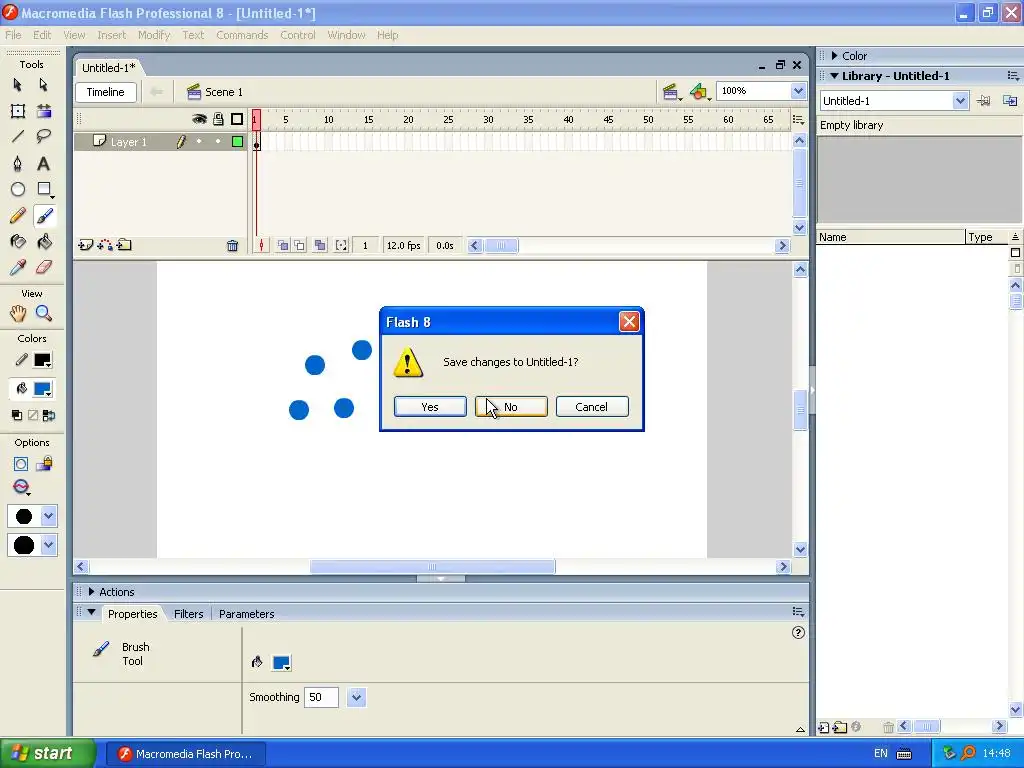The width and height of the screenshot is (1024, 768).
Task: Click Macromedia Flash taskbar button
Action: coord(186,754)
